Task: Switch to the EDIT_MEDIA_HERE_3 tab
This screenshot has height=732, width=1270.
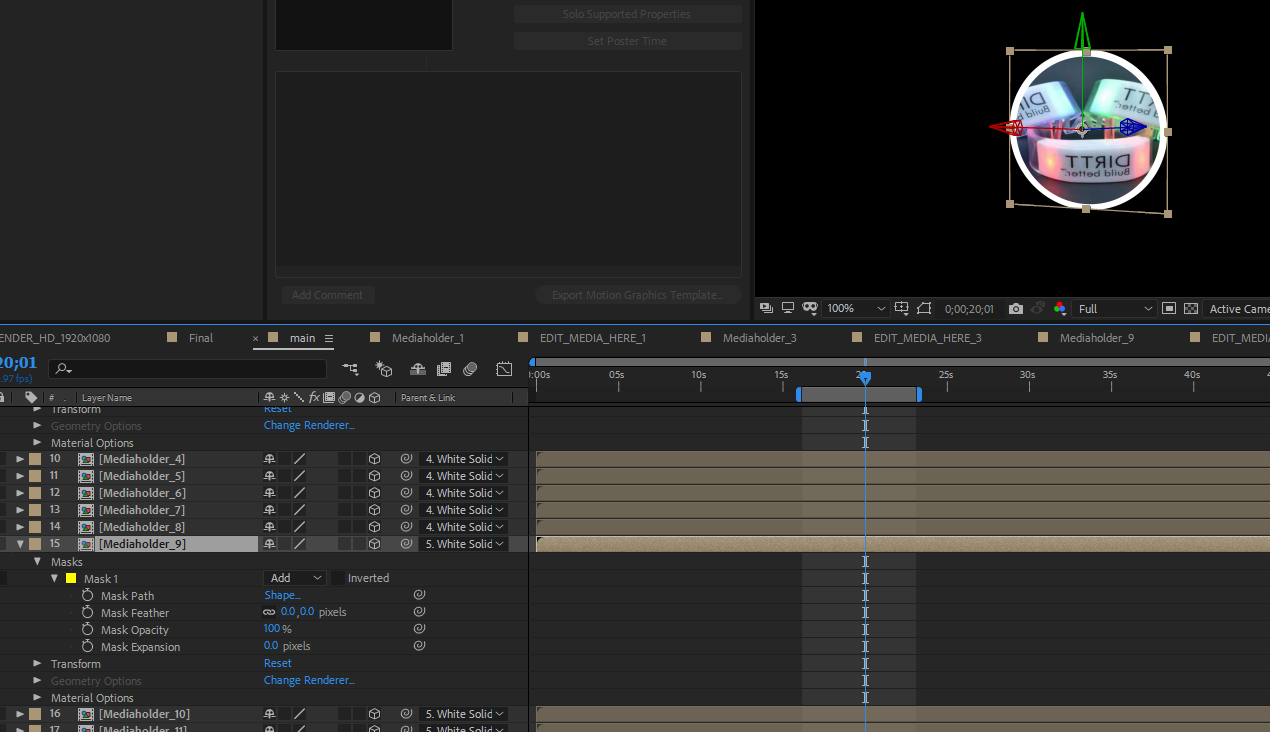Action: (927, 338)
